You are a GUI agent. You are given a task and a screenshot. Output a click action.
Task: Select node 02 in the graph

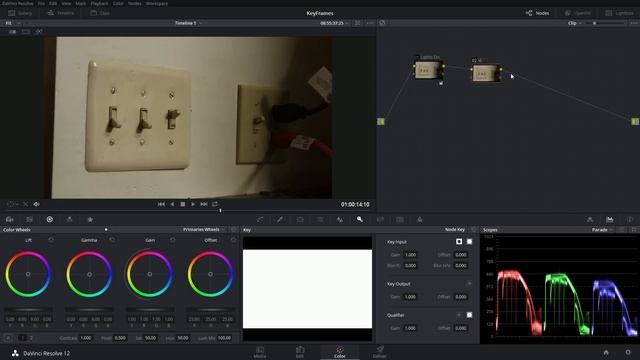click(486, 73)
